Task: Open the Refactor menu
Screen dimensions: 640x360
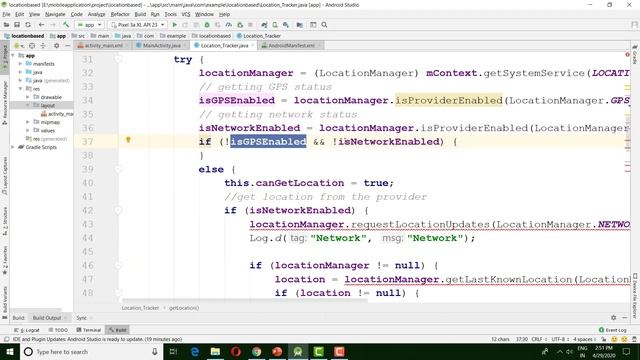Action: coord(120,14)
